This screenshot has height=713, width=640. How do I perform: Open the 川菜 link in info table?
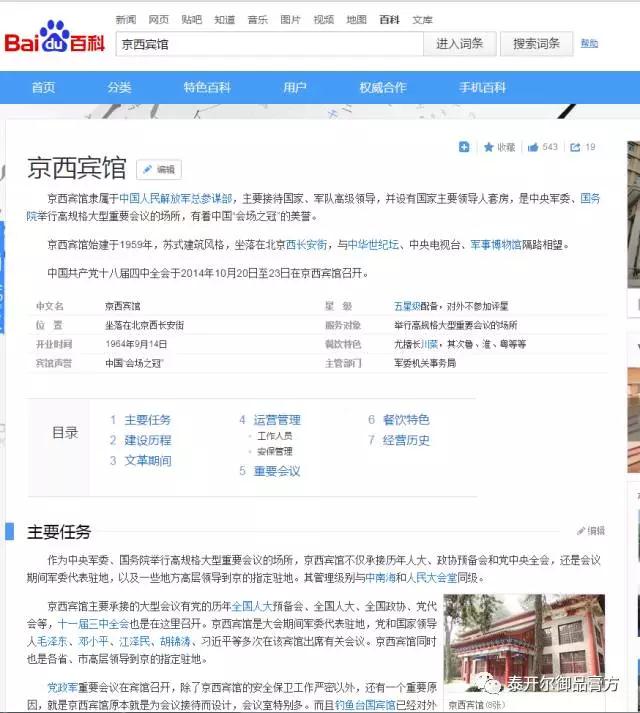pyautogui.click(x=429, y=344)
